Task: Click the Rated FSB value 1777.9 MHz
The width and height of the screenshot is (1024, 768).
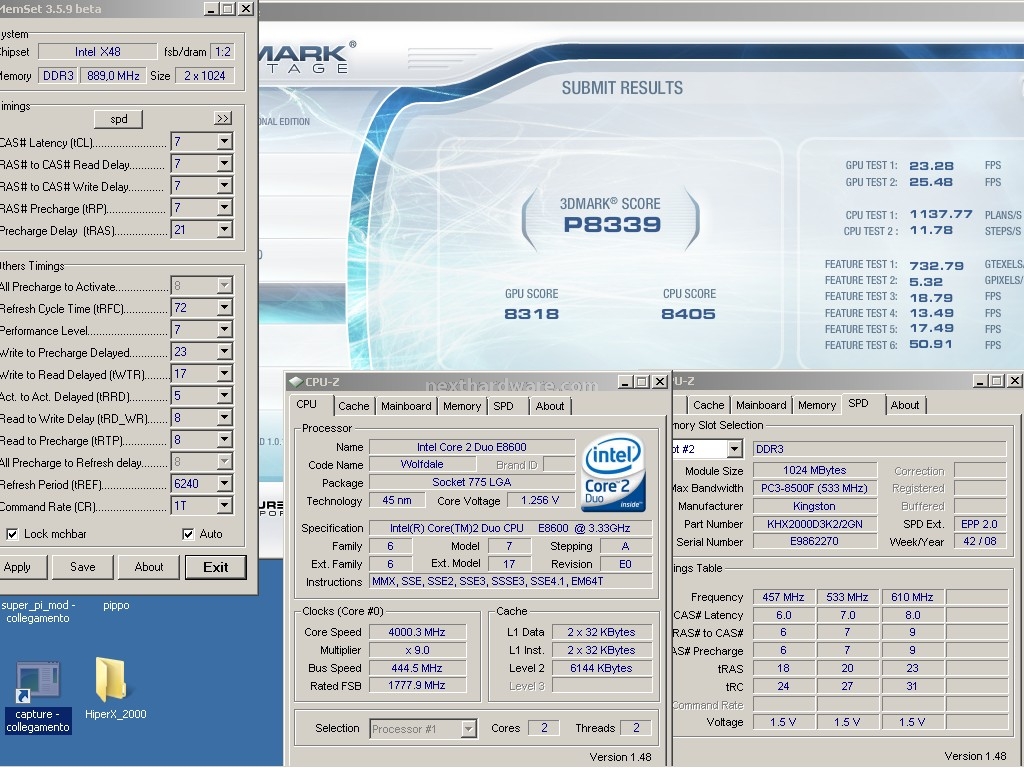Action: [417, 686]
